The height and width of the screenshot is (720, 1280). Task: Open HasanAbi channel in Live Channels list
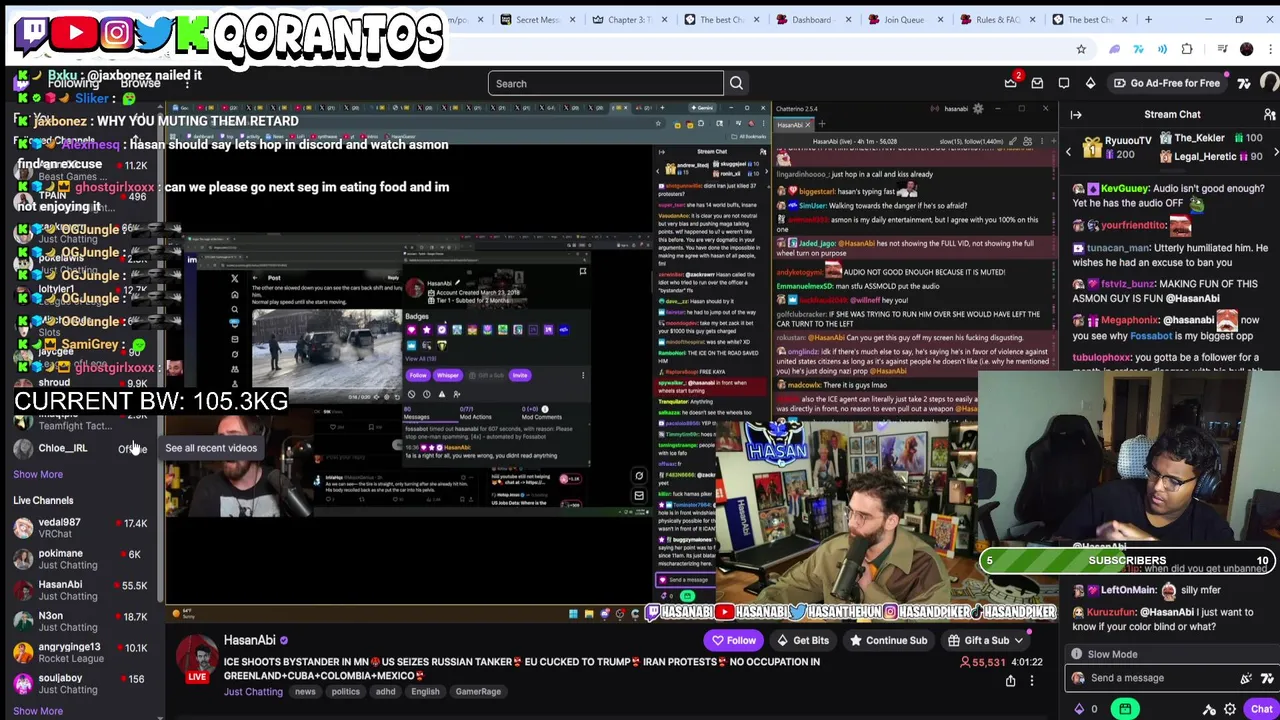tap(80, 590)
